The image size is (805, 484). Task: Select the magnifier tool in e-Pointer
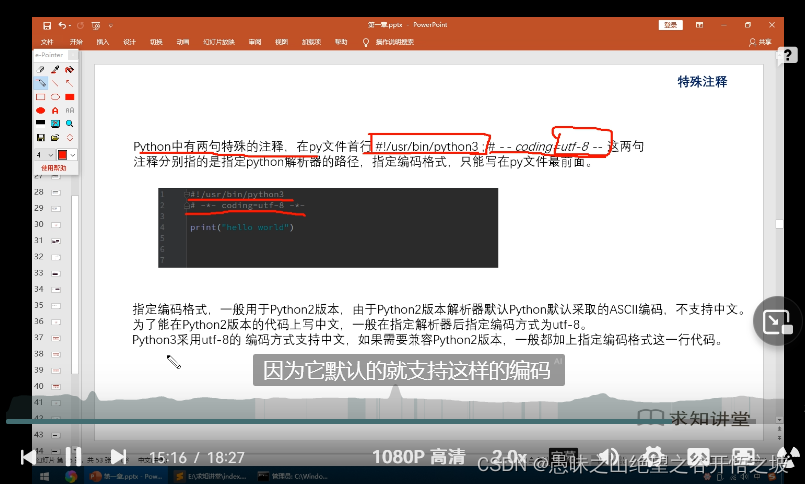pos(69,124)
